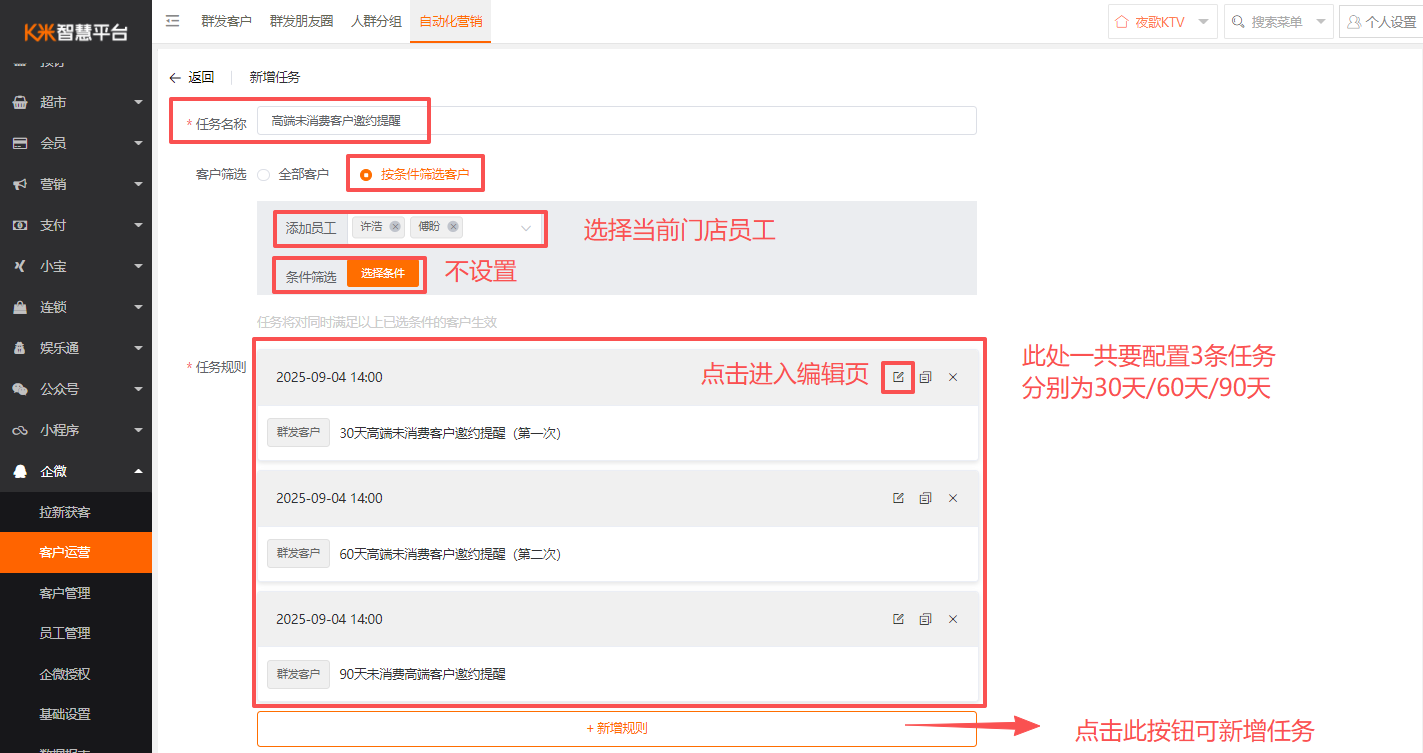Viewport: 1423px width, 753px height.
Task: Click the 新增规则 button
Action: tap(616, 728)
